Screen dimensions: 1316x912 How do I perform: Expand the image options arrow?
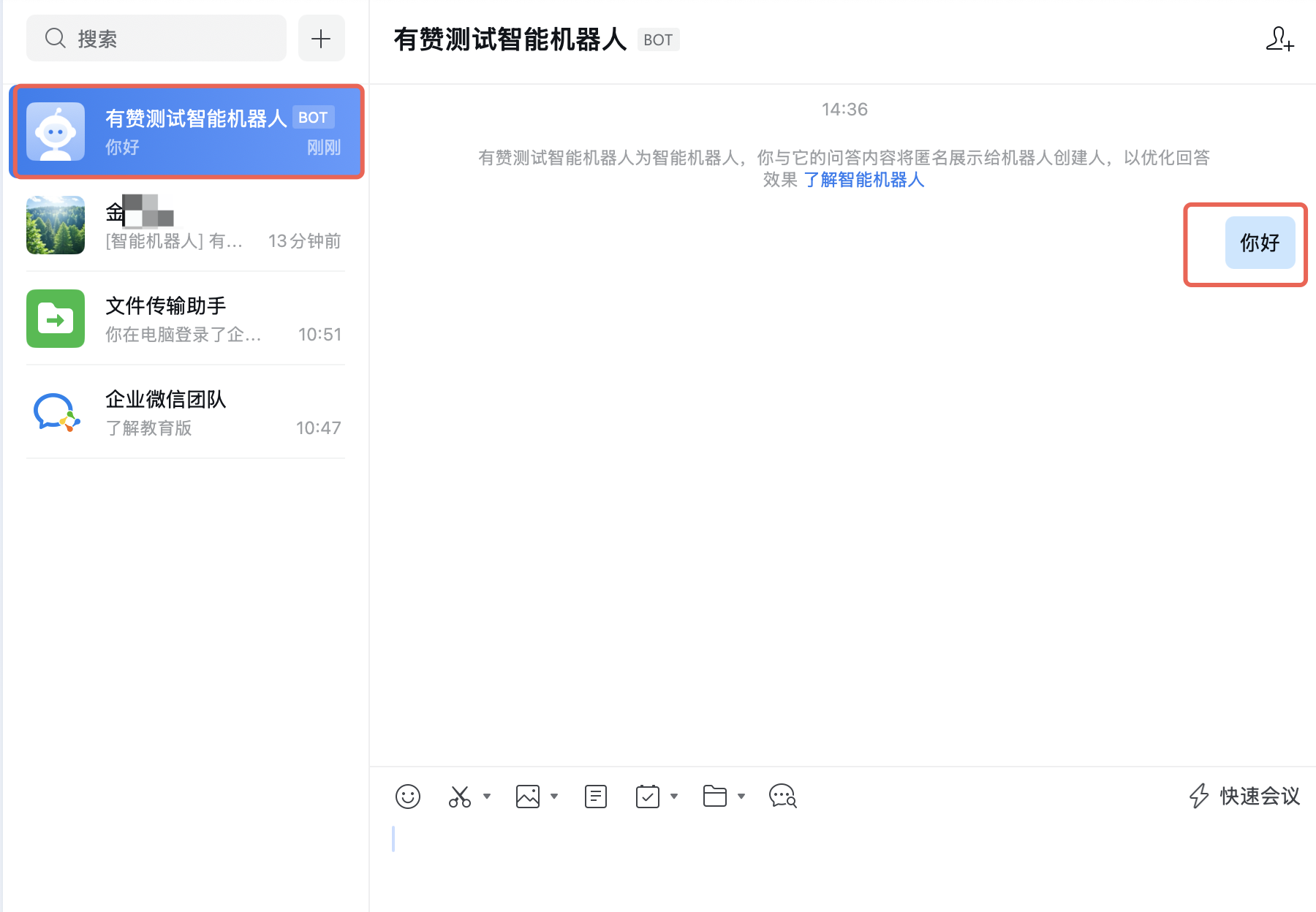(554, 796)
